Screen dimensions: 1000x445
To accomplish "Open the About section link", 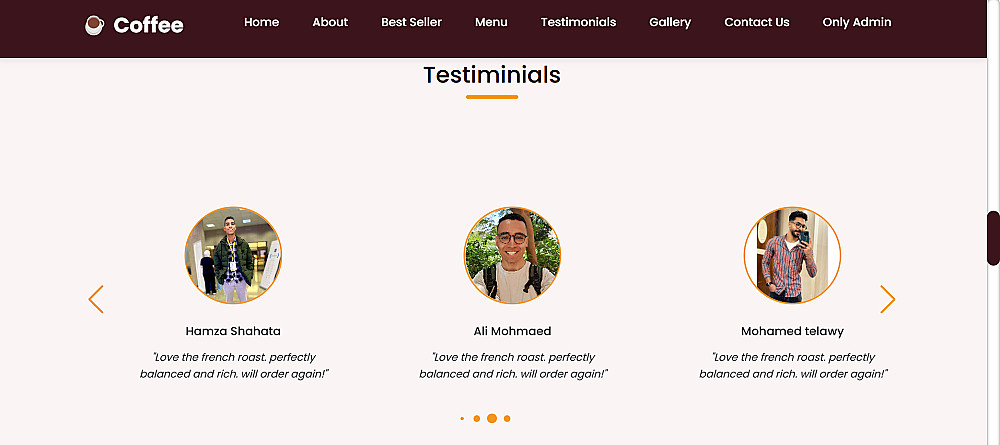I will (x=330, y=22).
